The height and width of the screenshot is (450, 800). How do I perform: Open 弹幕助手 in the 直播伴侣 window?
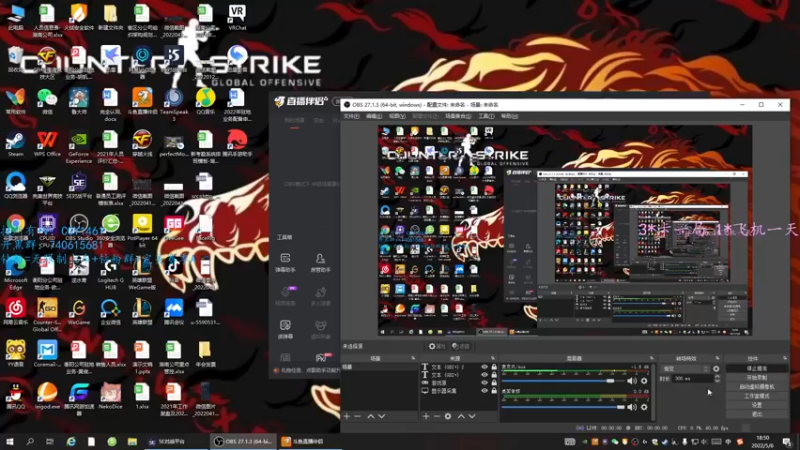click(x=285, y=262)
